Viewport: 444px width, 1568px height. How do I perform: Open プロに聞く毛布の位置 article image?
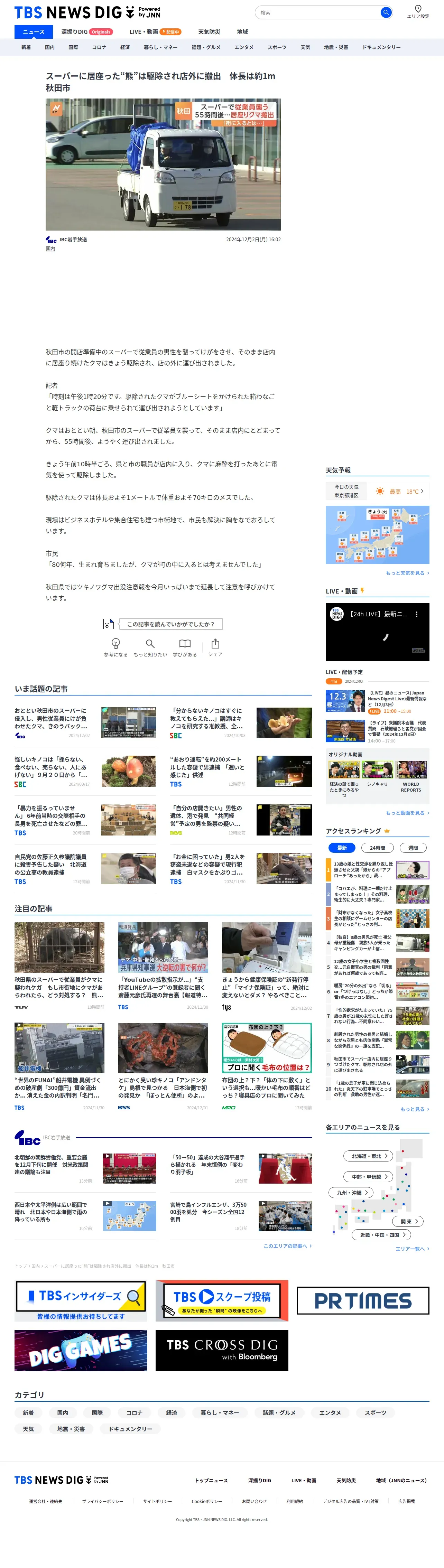(267, 1047)
